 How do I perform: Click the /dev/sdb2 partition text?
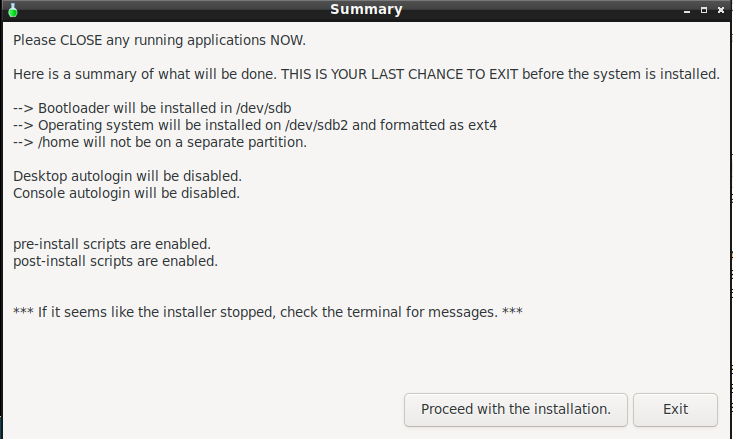[316, 125]
